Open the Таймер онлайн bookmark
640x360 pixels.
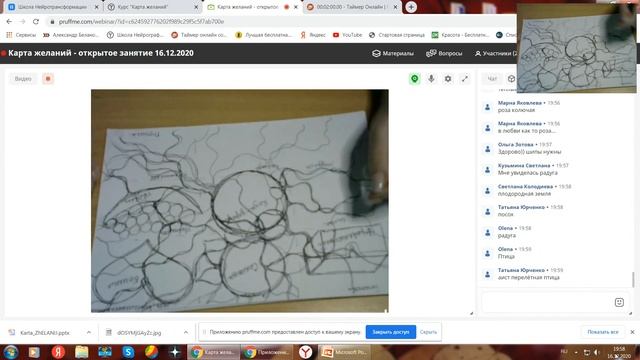199,35
